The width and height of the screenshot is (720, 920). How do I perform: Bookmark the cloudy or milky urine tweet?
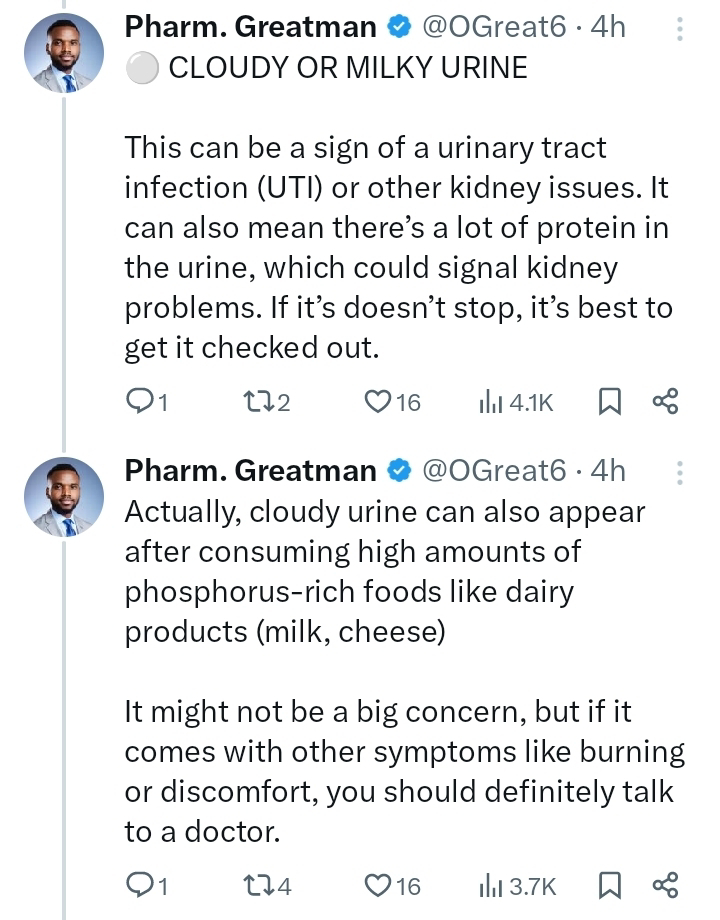pos(609,402)
